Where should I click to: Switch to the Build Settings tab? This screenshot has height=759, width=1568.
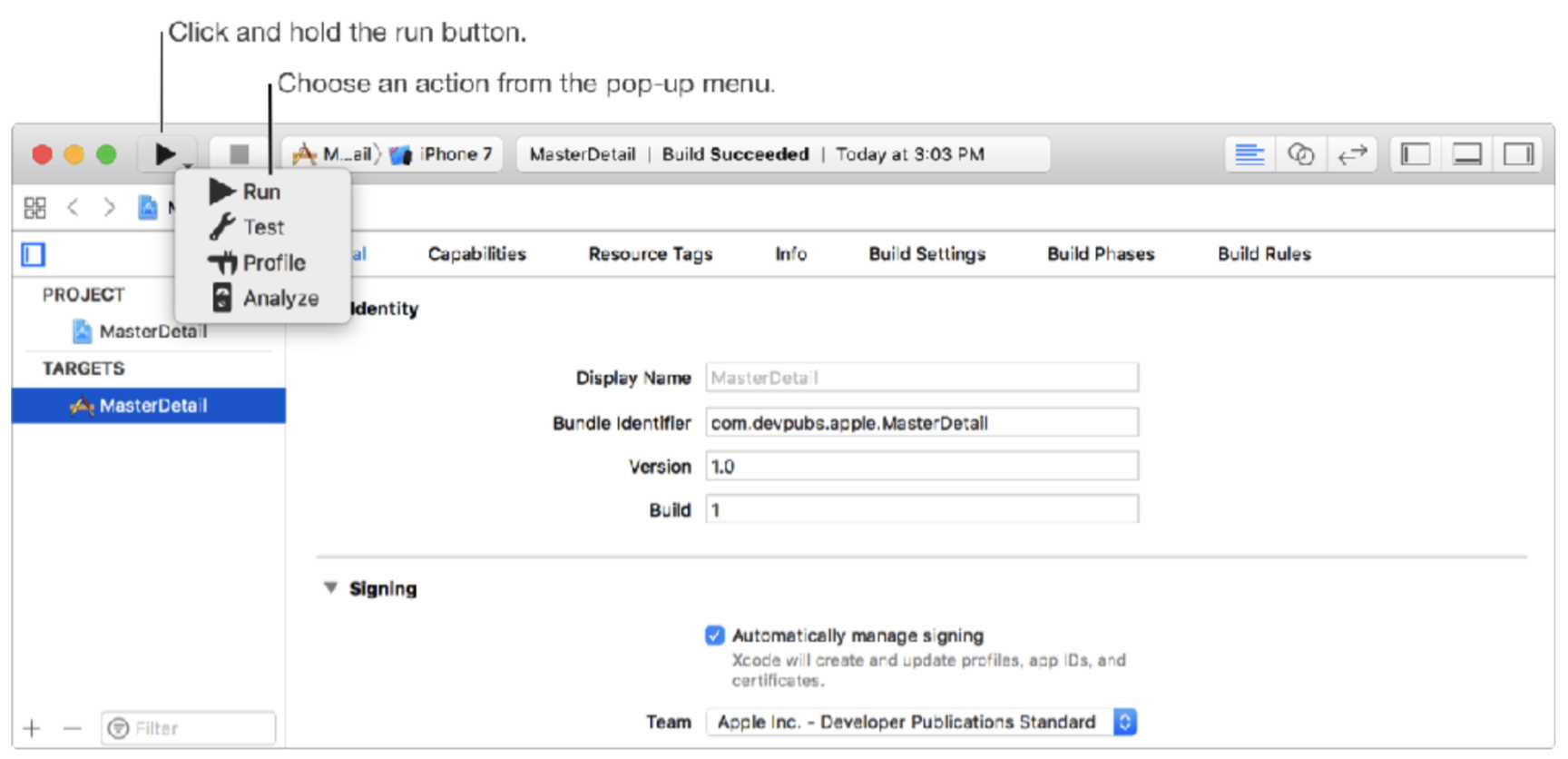[x=926, y=254]
